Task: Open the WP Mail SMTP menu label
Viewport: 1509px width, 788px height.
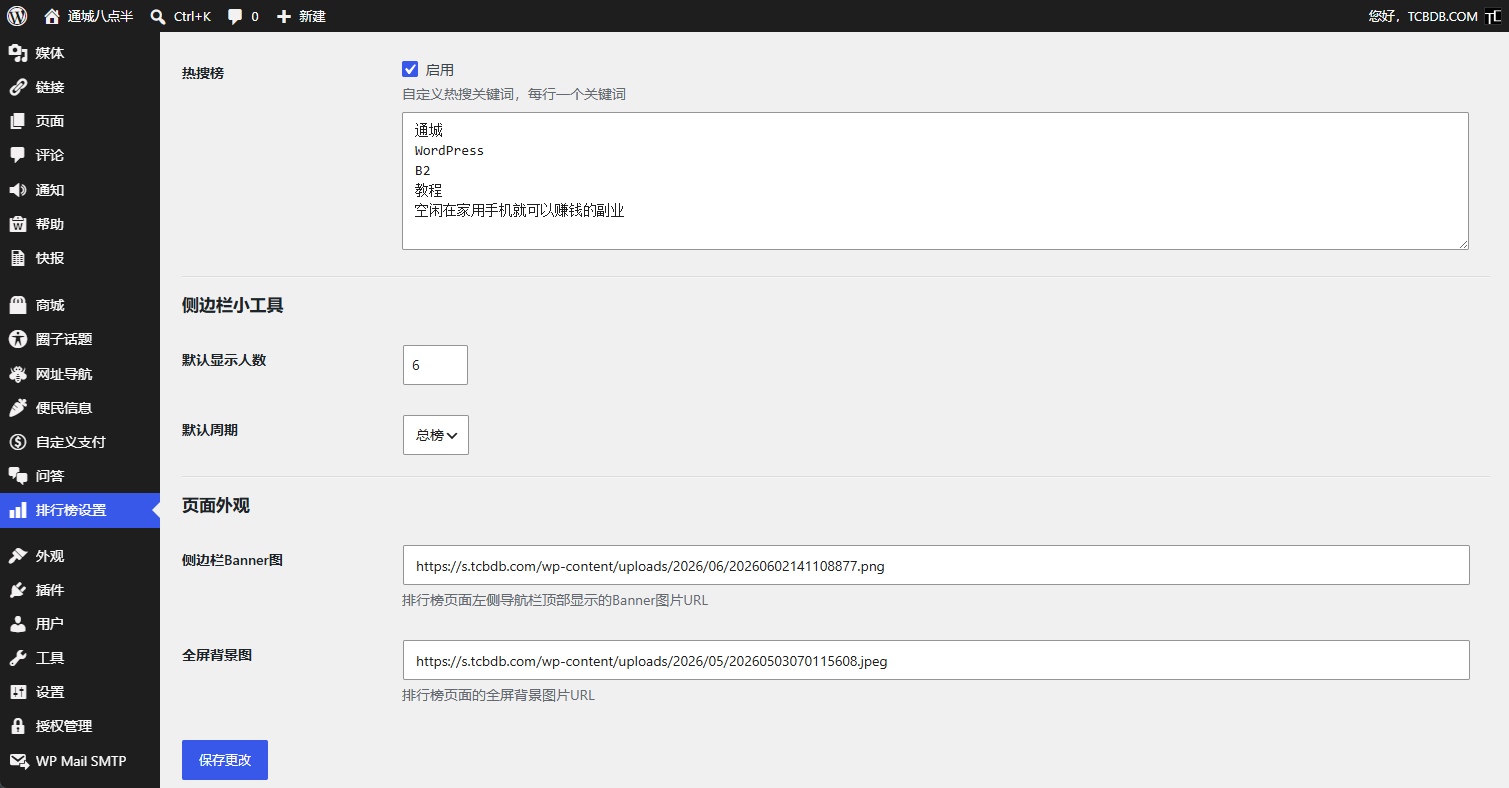Action: pyautogui.click(x=81, y=761)
